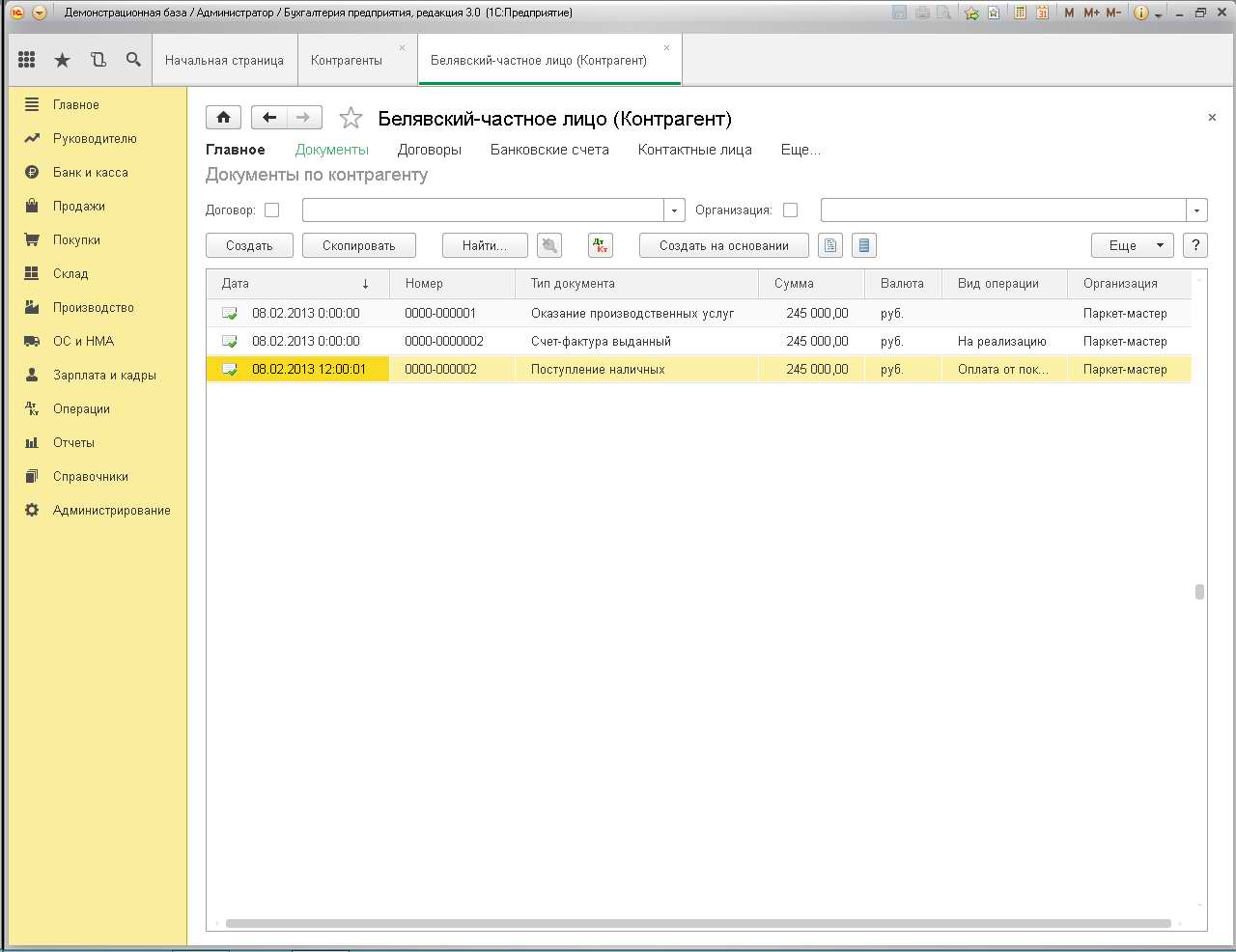The height and width of the screenshot is (952, 1236).
Task: Select the Счет-фактура выданный row
Action: click(x=601, y=342)
